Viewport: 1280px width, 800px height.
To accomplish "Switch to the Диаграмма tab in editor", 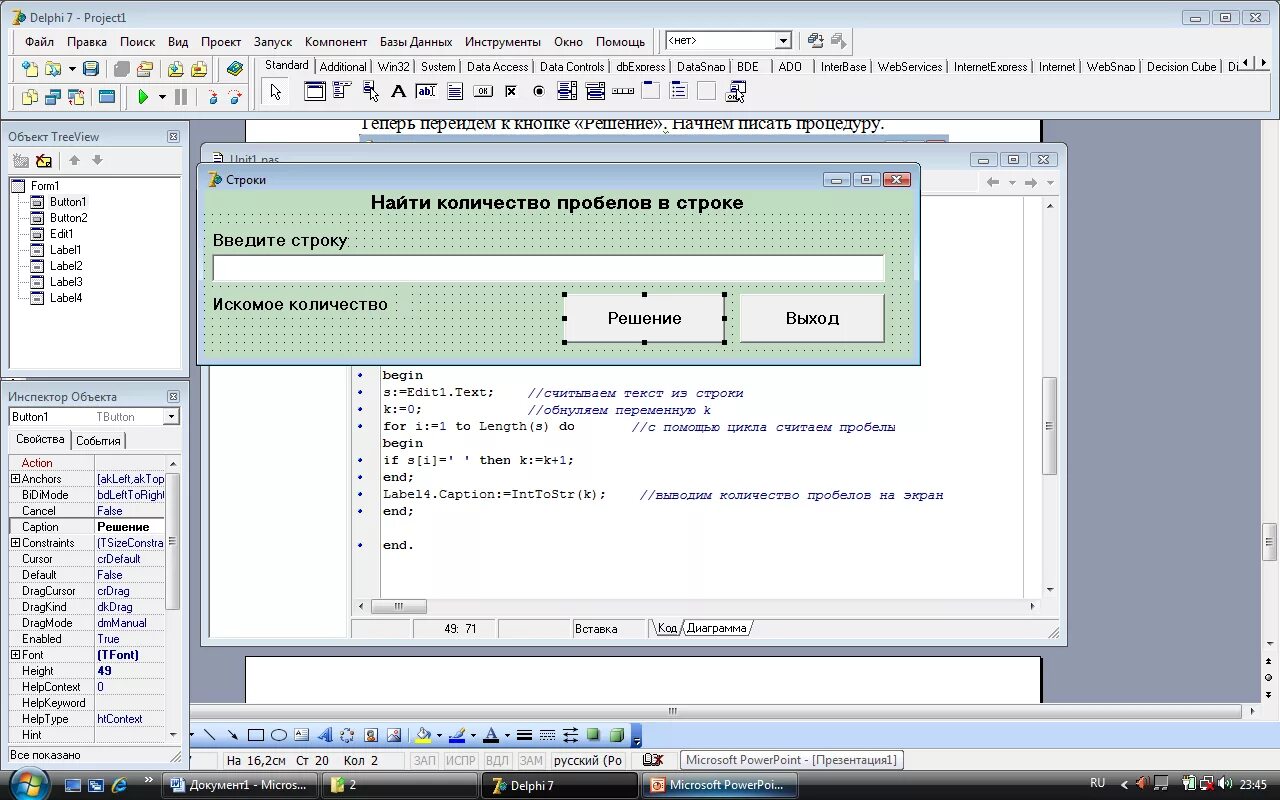I will click(716, 628).
